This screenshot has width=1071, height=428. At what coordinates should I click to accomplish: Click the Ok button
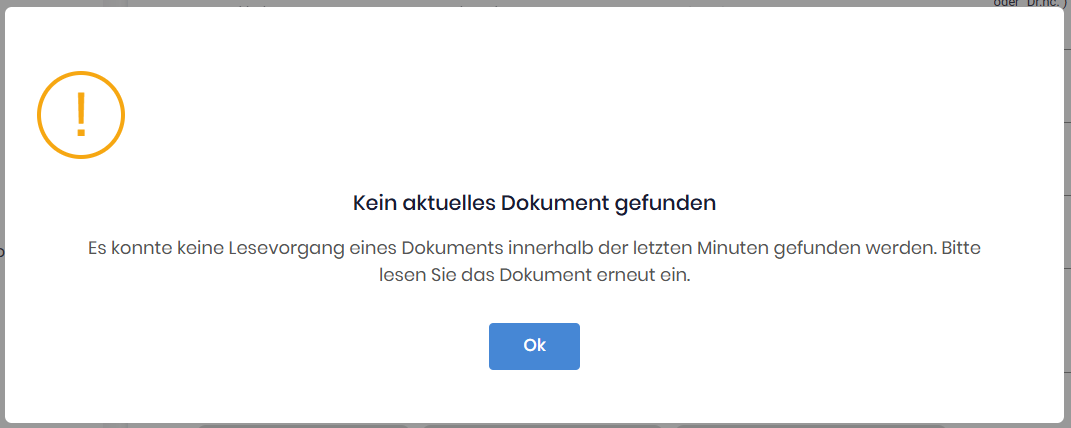534,346
